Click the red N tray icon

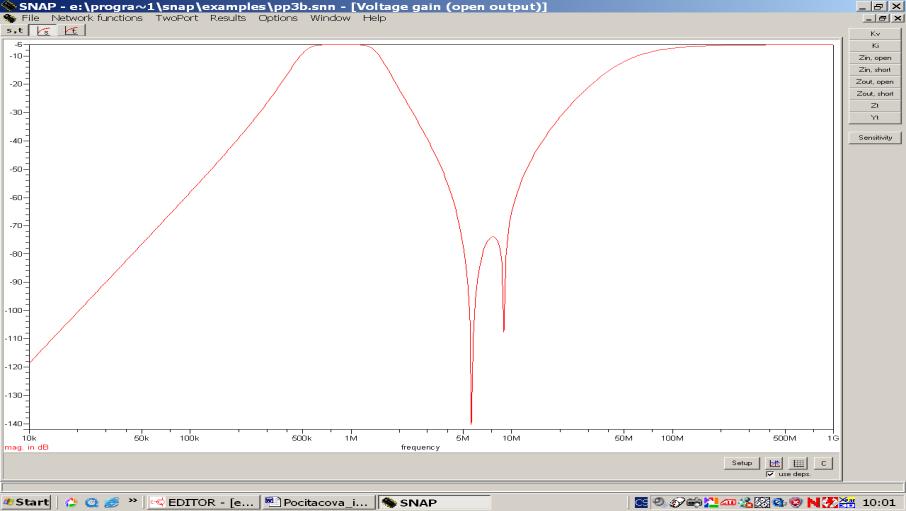coord(814,502)
